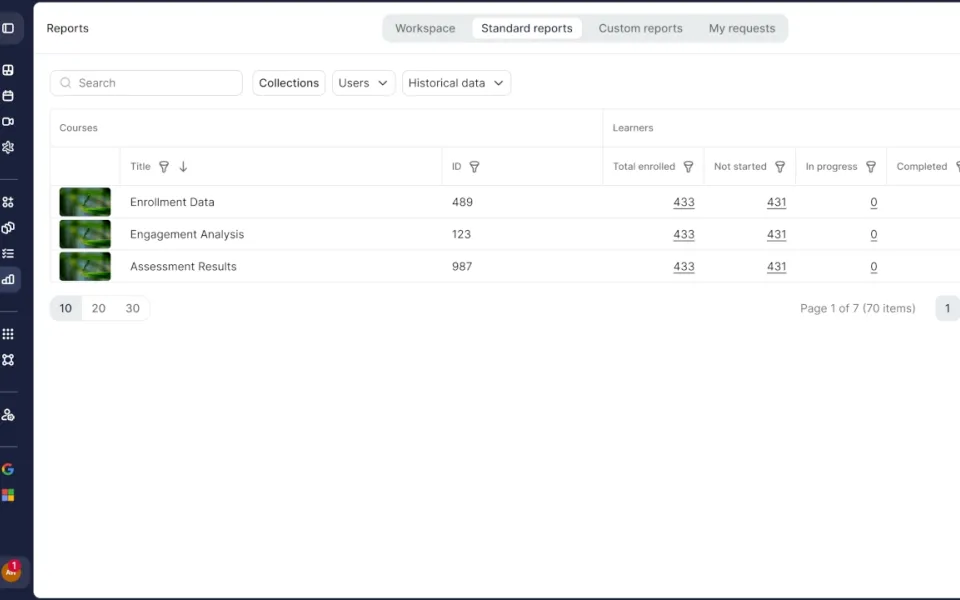Click the Search input field
This screenshot has height=600, width=960.
pyautogui.click(x=146, y=83)
